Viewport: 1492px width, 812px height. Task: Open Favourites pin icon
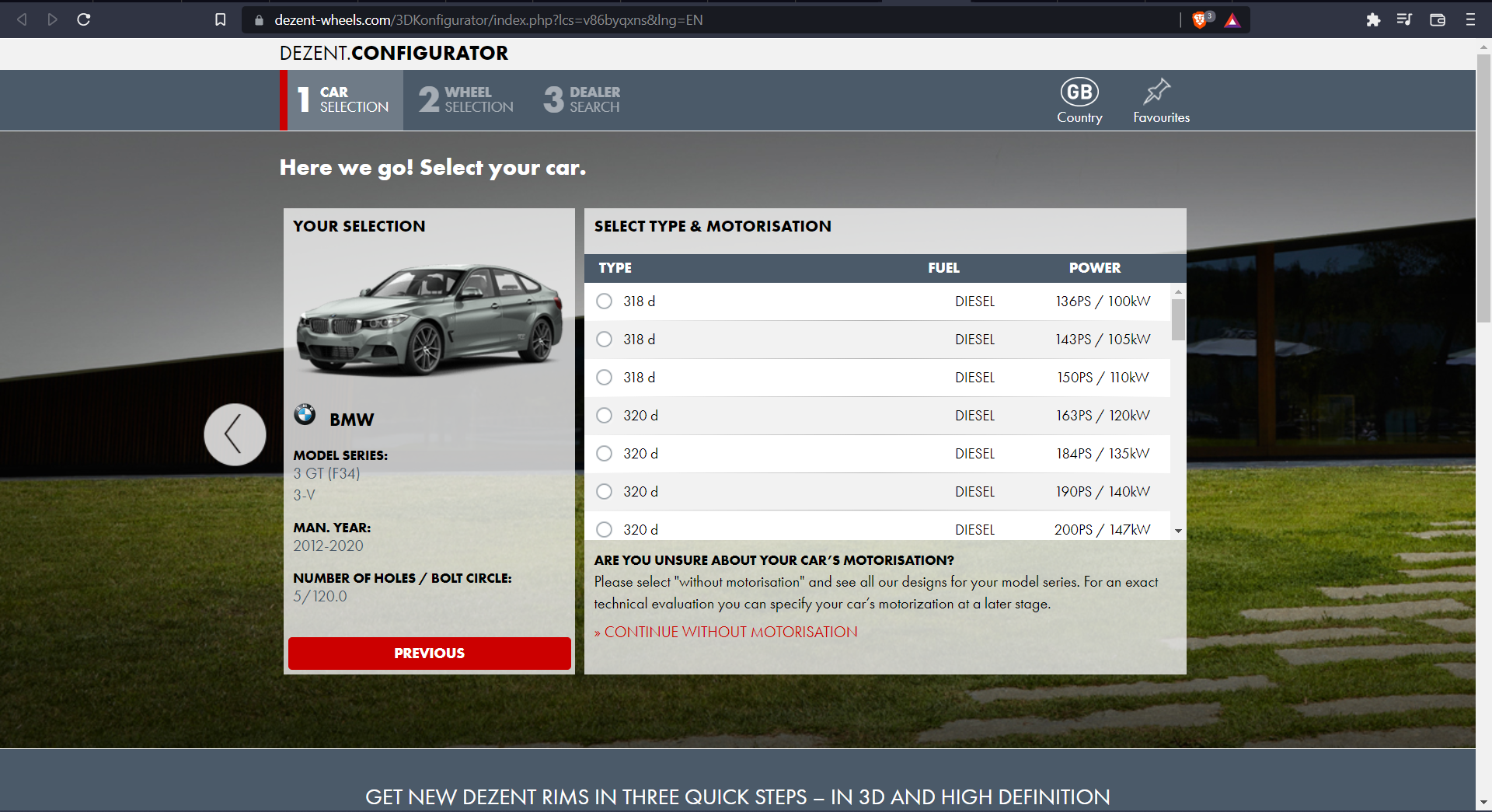point(1161,101)
